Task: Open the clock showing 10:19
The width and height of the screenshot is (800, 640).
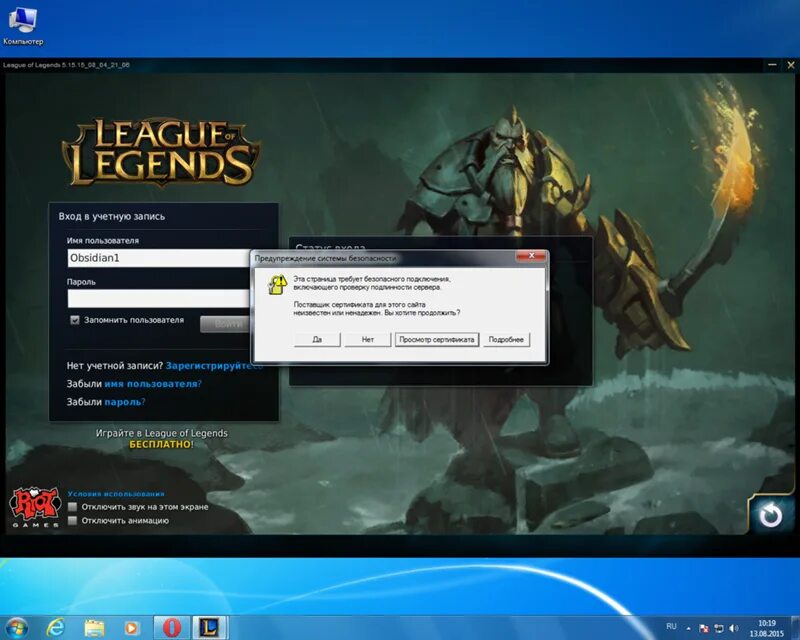Action: [766, 628]
